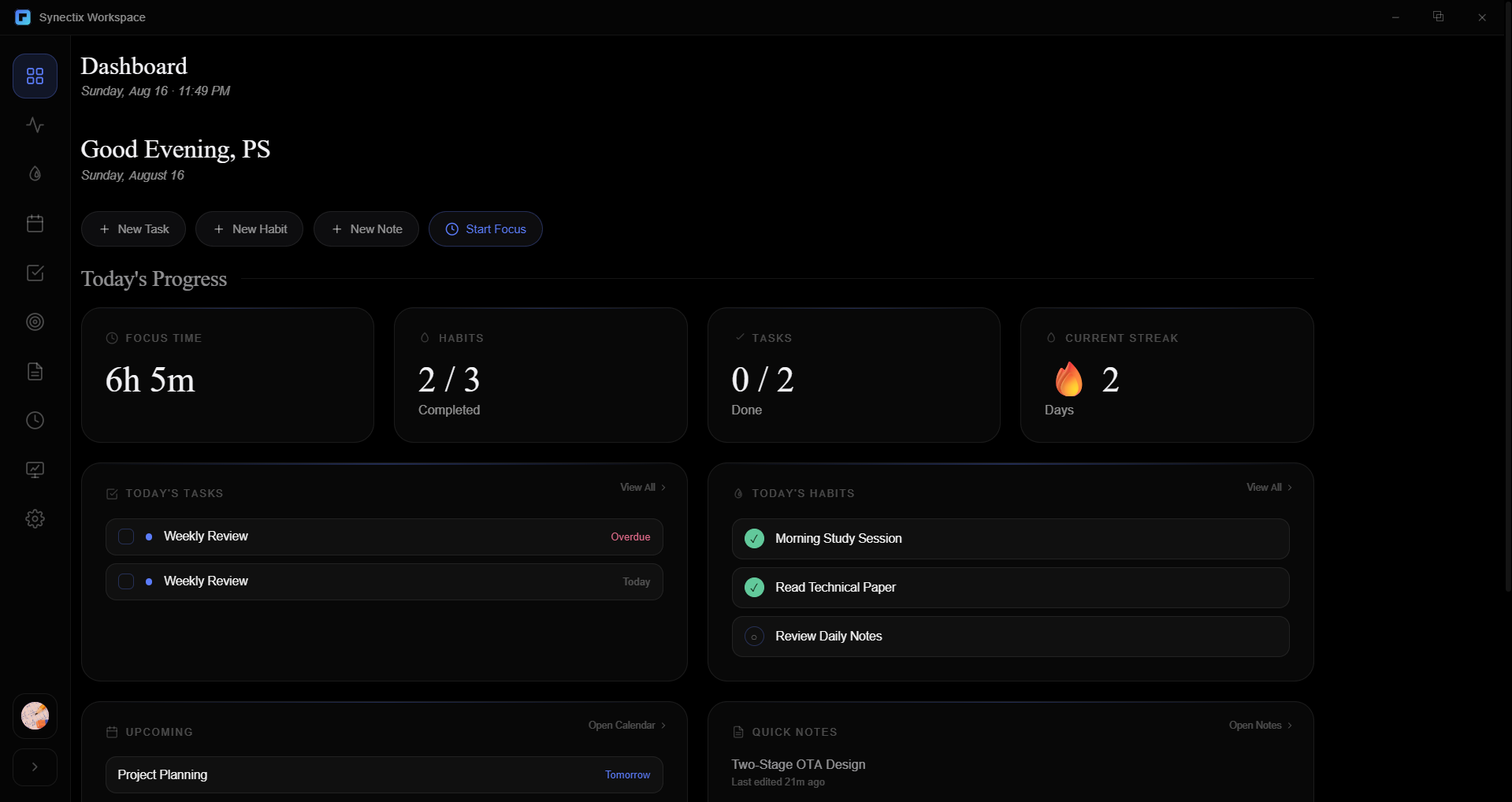Image resolution: width=1512 pixels, height=802 pixels.
Task: Open the focus timer clock icon in sidebar
Action: 35,421
